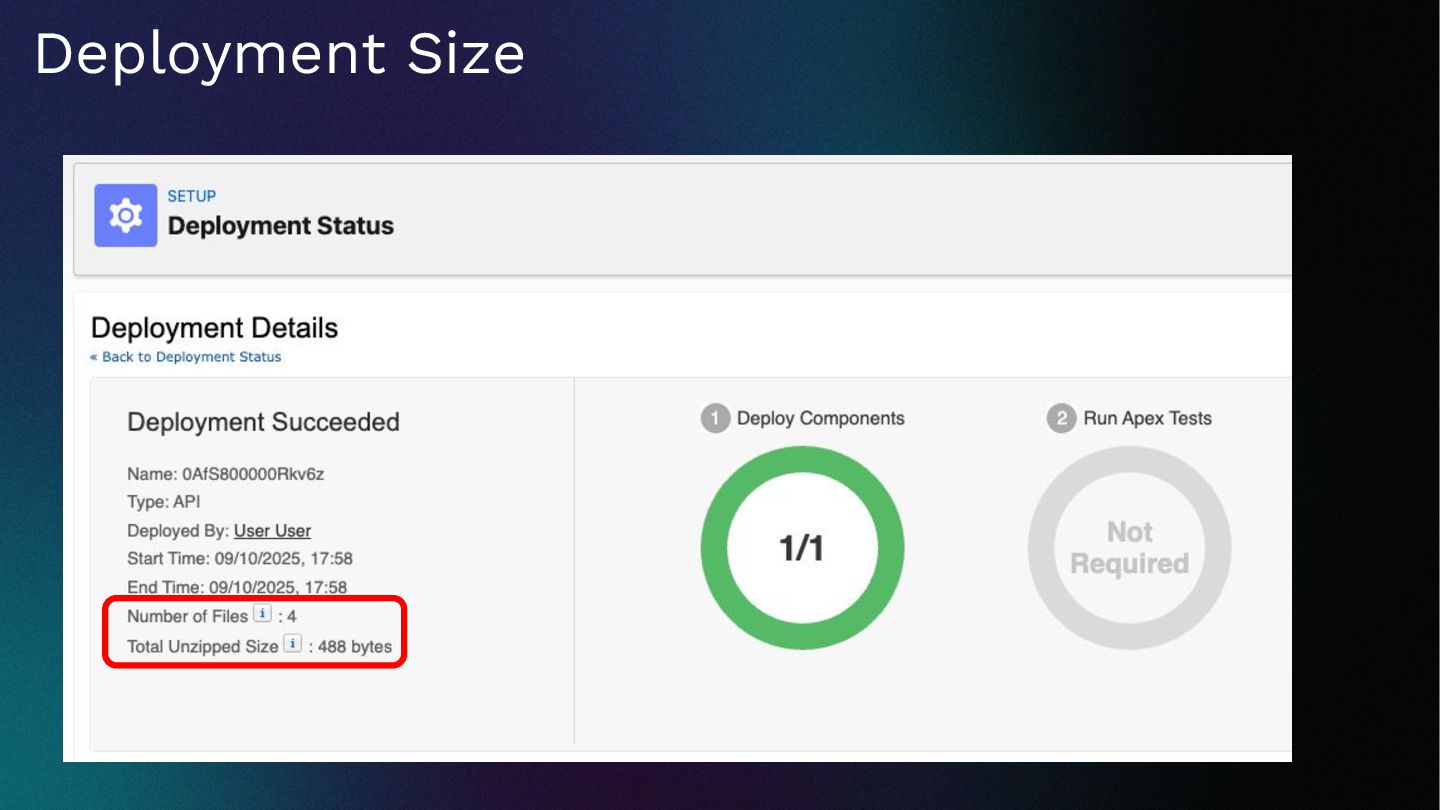1440x810 pixels.
Task: Click the Deployment Size slide title
Action: pos(279,54)
